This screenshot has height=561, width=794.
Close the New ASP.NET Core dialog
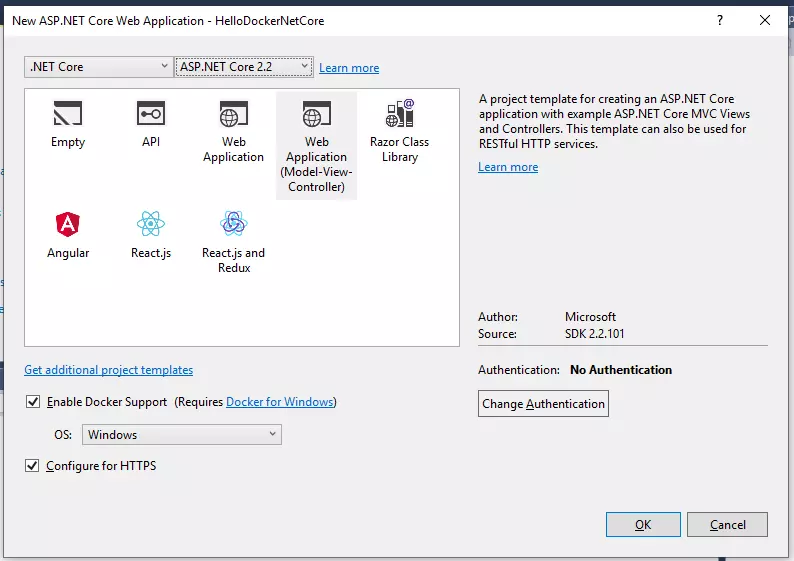tap(765, 20)
